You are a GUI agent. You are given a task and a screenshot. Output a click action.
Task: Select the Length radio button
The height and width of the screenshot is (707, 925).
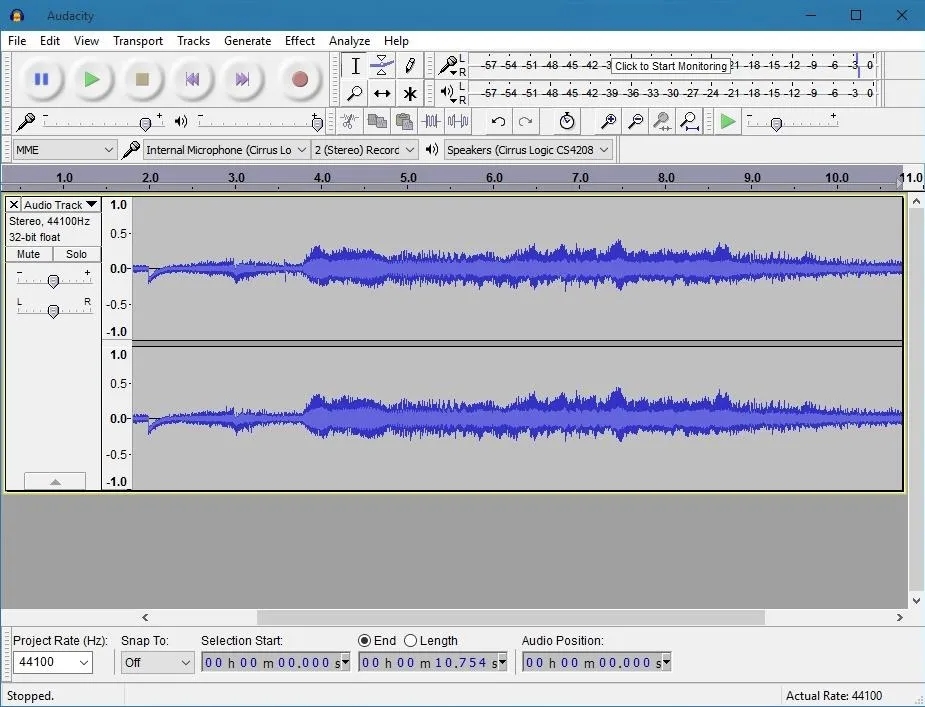point(411,641)
